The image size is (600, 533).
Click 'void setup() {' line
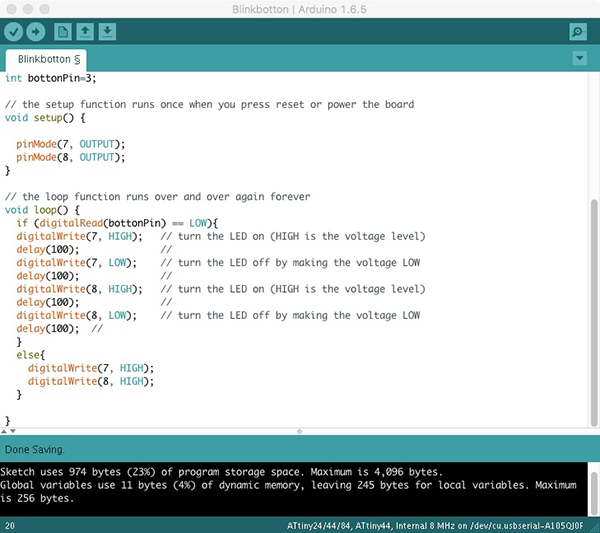point(45,118)
